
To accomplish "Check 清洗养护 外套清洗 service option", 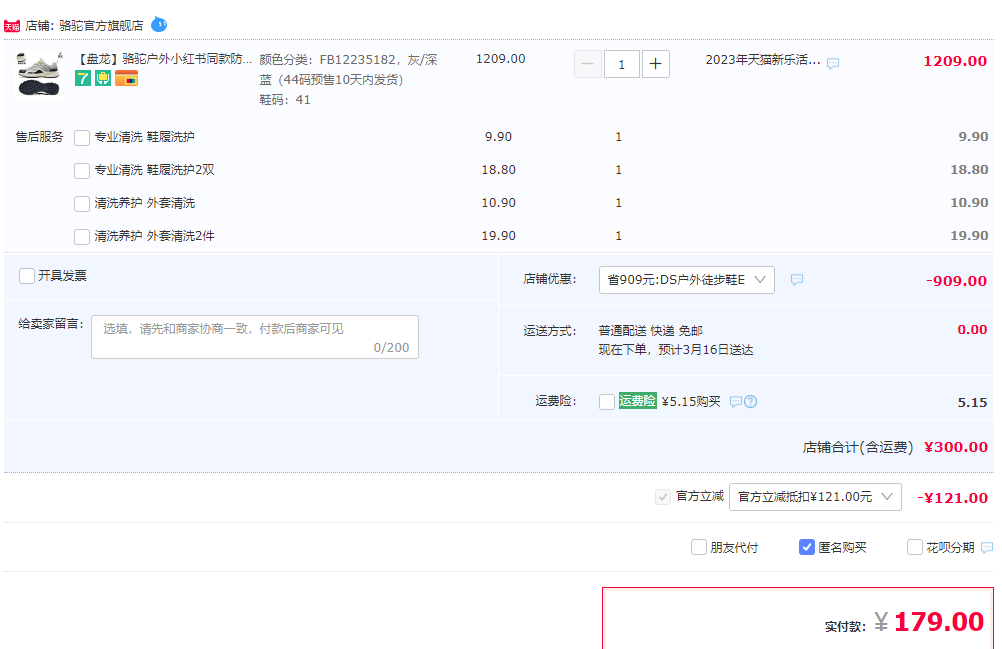I will coord(82,204).
